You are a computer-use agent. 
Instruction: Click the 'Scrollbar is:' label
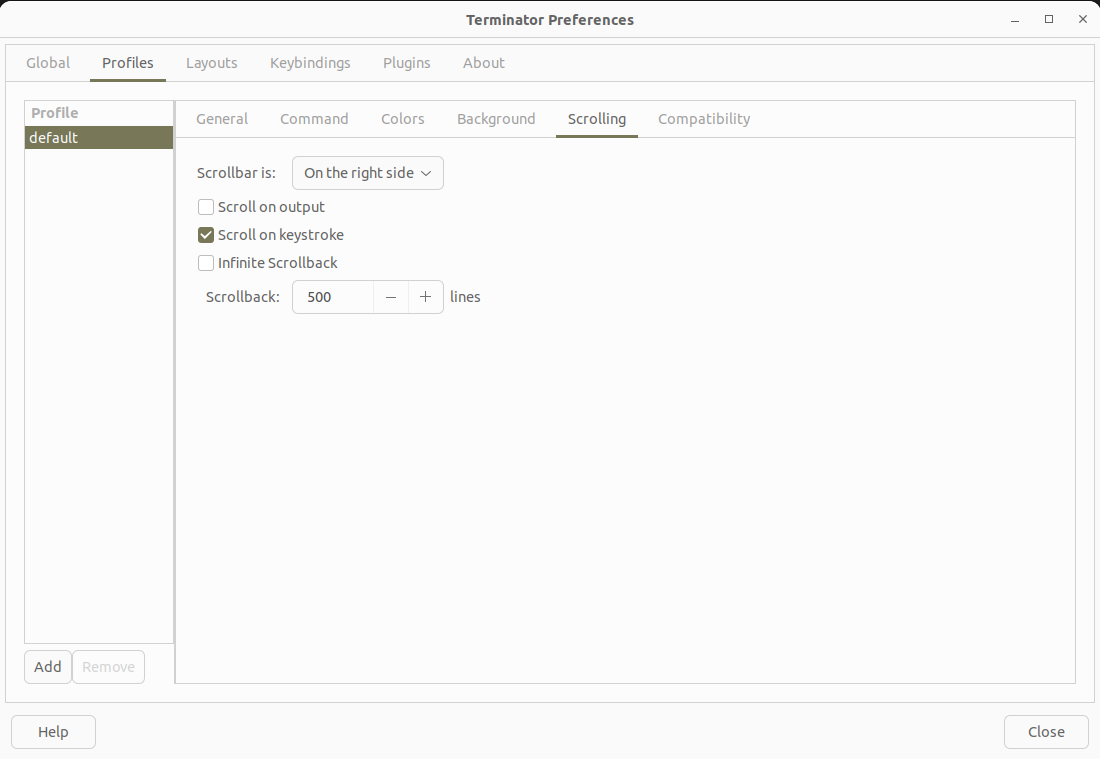coord(236,173)
